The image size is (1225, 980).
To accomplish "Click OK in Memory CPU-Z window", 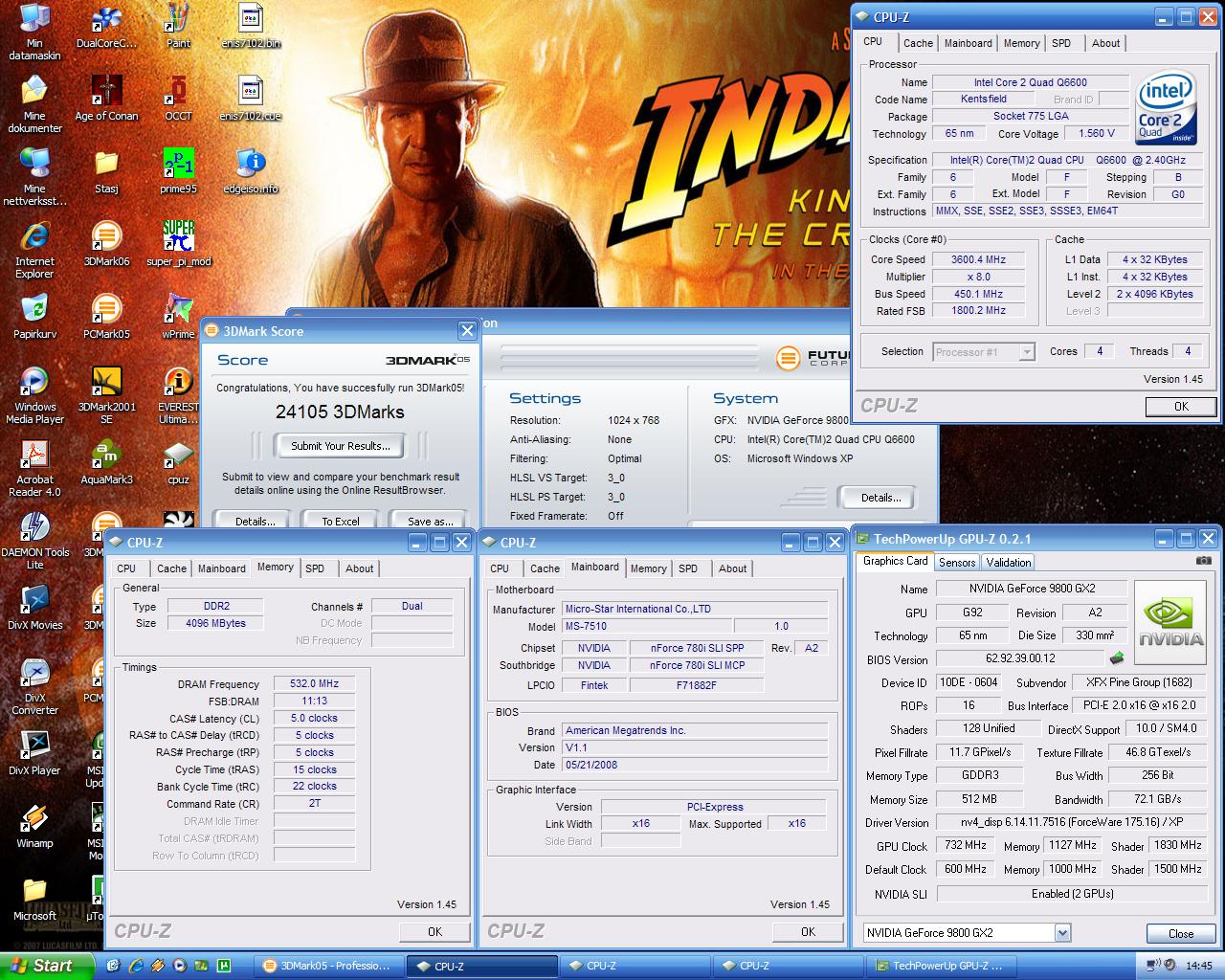I will pos(434,931).
